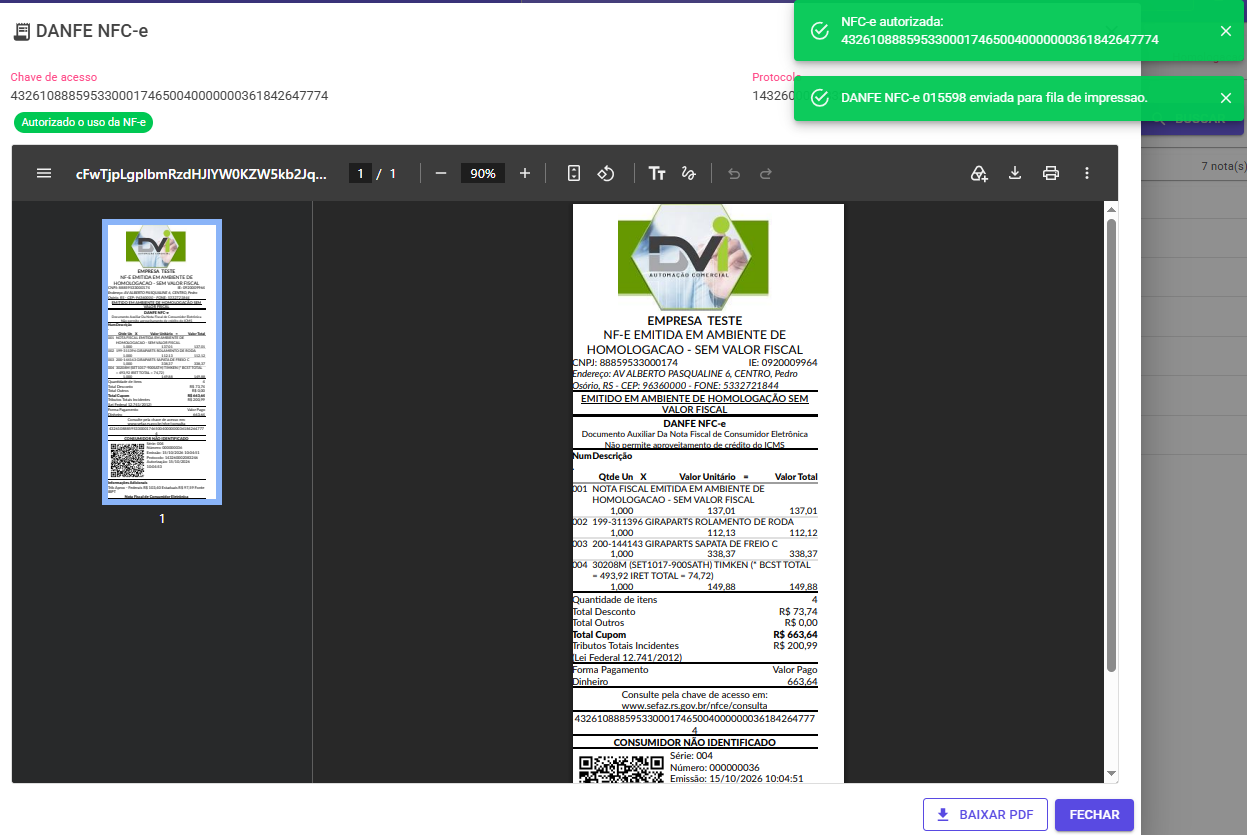Close the dialog with FECHAR button

click(x=1094, y=815)
